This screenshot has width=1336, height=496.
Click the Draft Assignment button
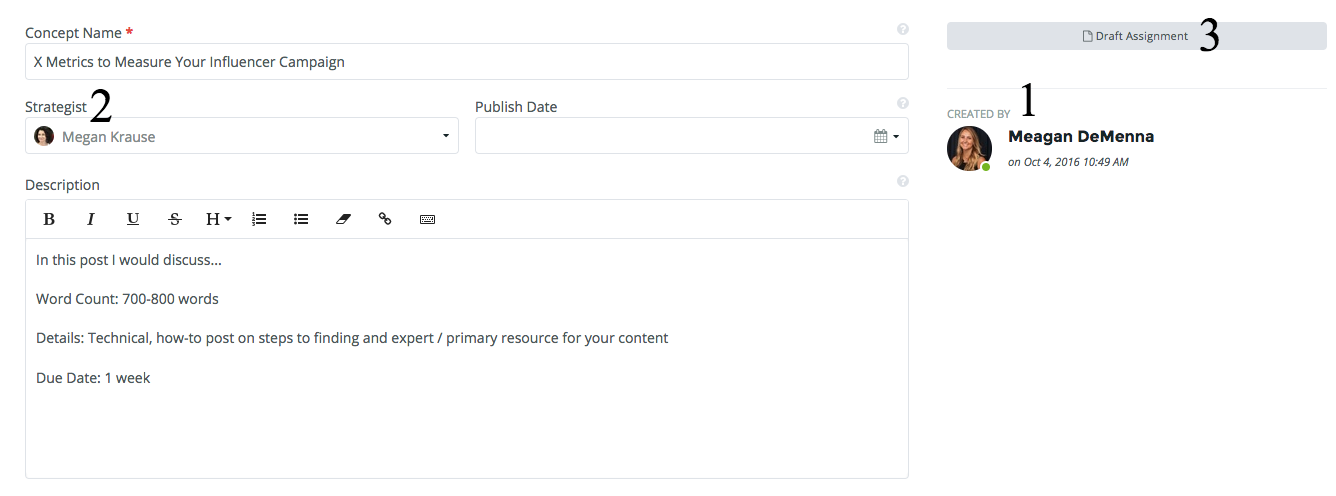tap(1137, 36)
